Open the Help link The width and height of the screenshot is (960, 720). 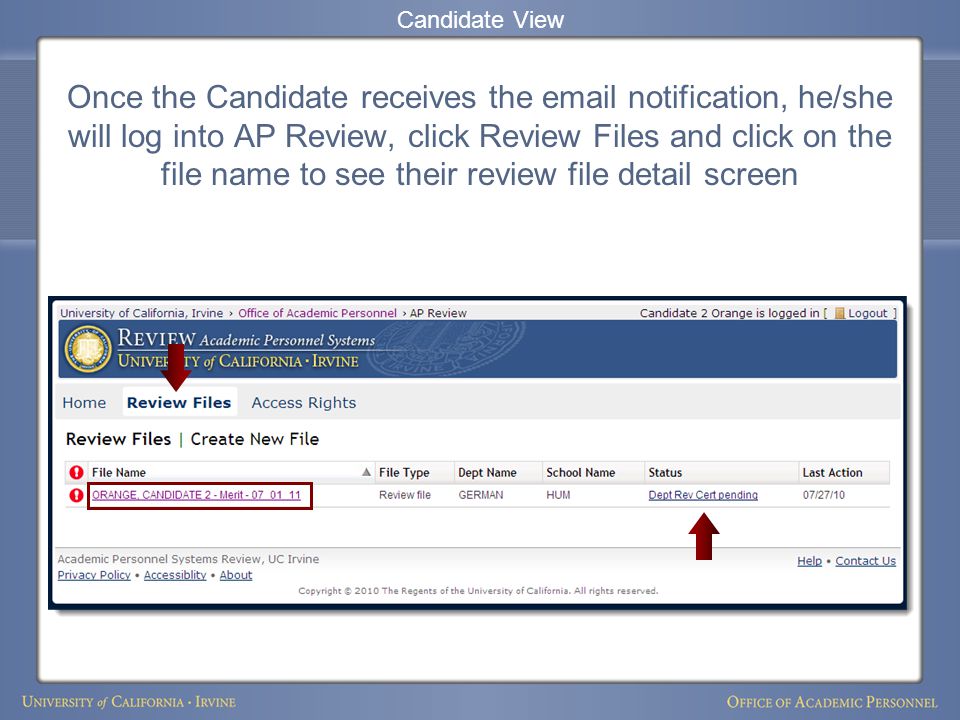click(809, 561)
